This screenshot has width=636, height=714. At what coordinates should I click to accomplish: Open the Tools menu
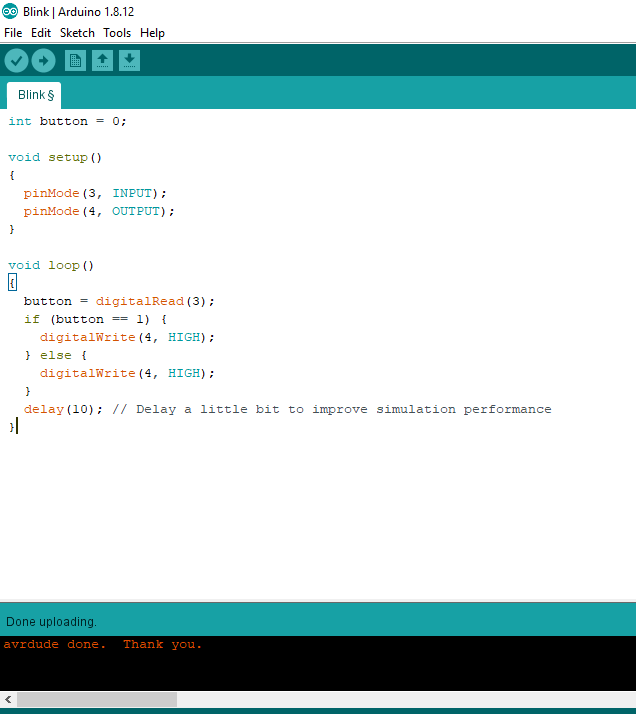click(x=117, y=33)
